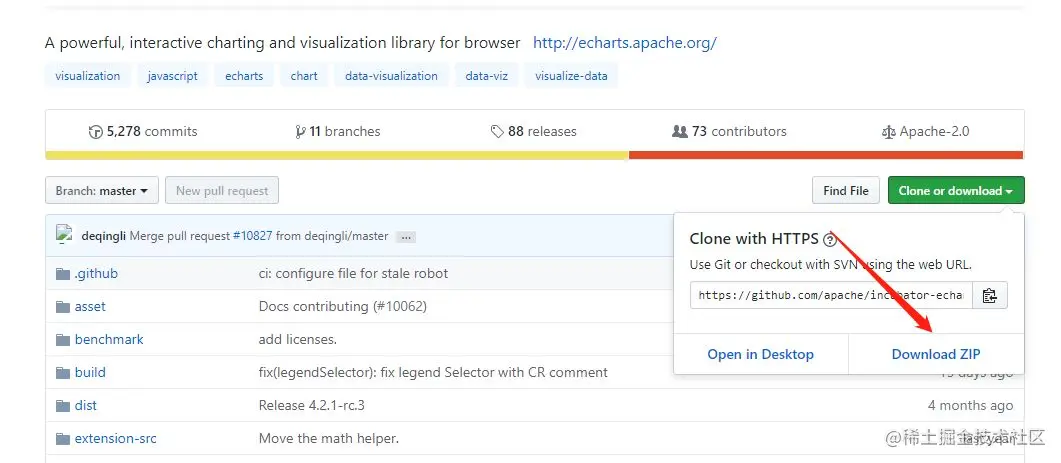Click folder icon next to .github
The image size is (1061, 463).
click(x=63, y=274)
